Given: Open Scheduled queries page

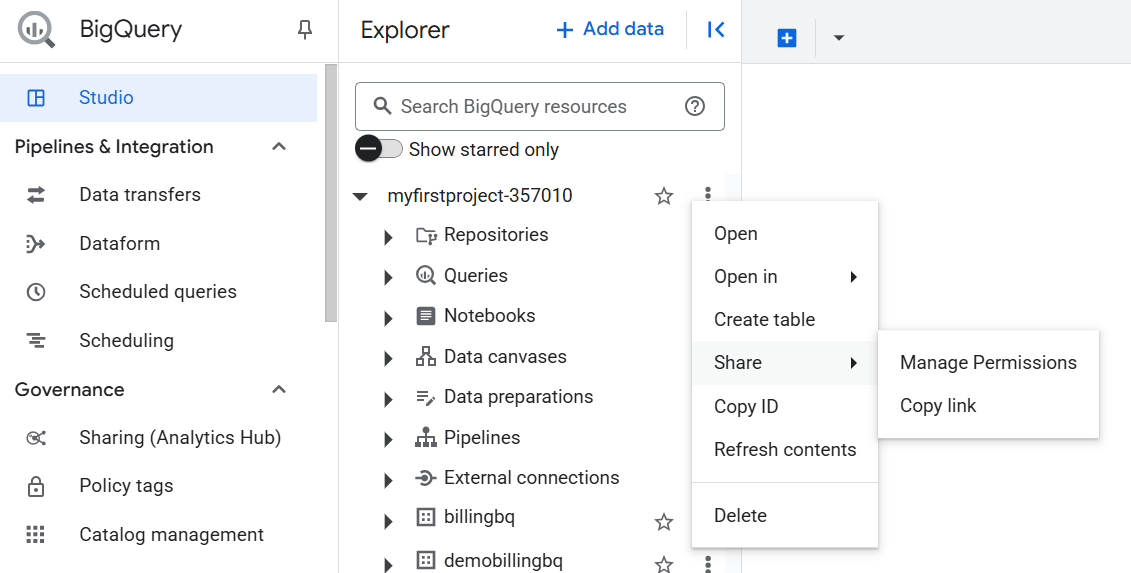Looking at the screenshot, I should pos(157,292).
